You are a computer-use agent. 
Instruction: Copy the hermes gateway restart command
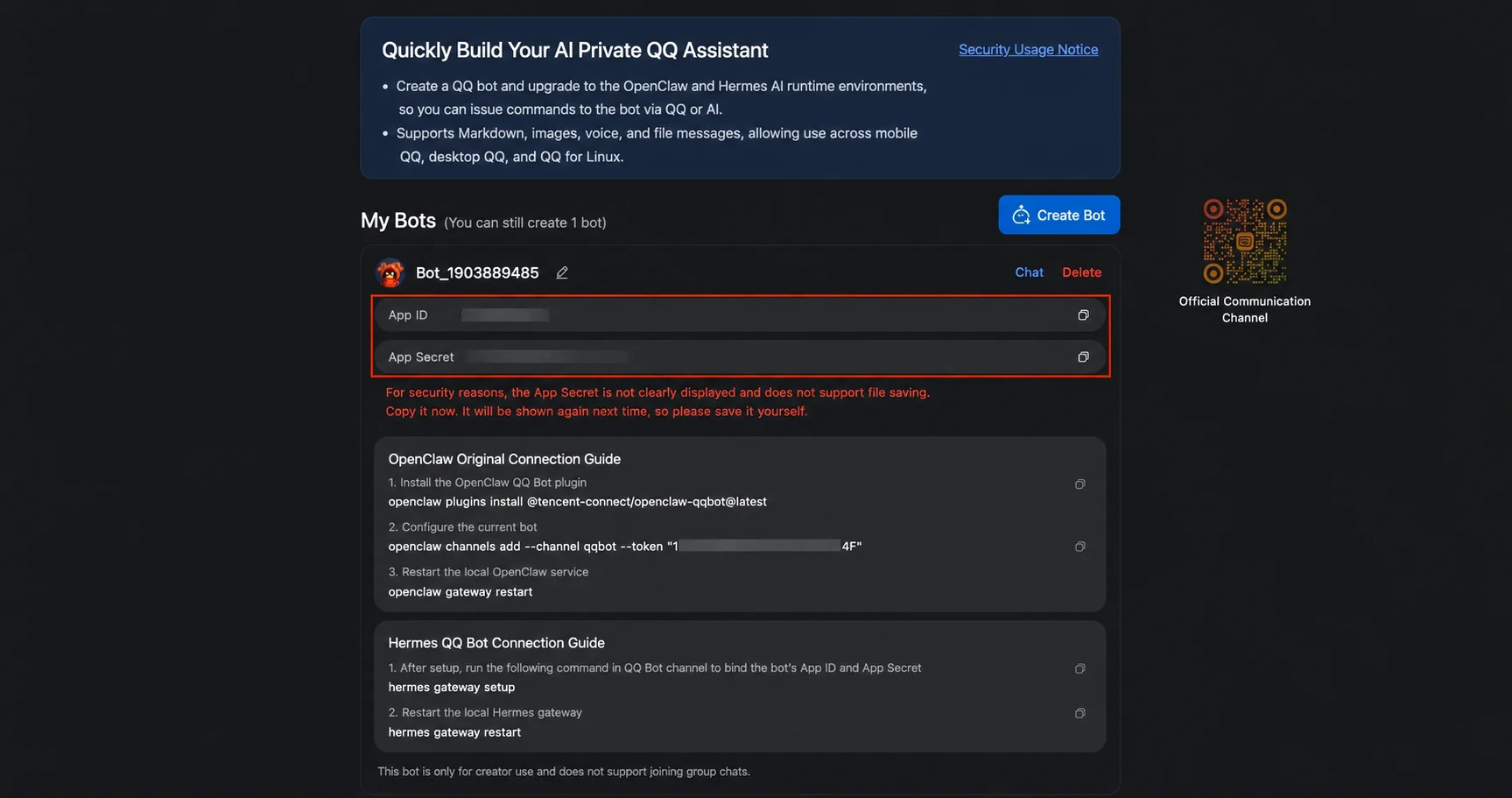(1079, 714)
